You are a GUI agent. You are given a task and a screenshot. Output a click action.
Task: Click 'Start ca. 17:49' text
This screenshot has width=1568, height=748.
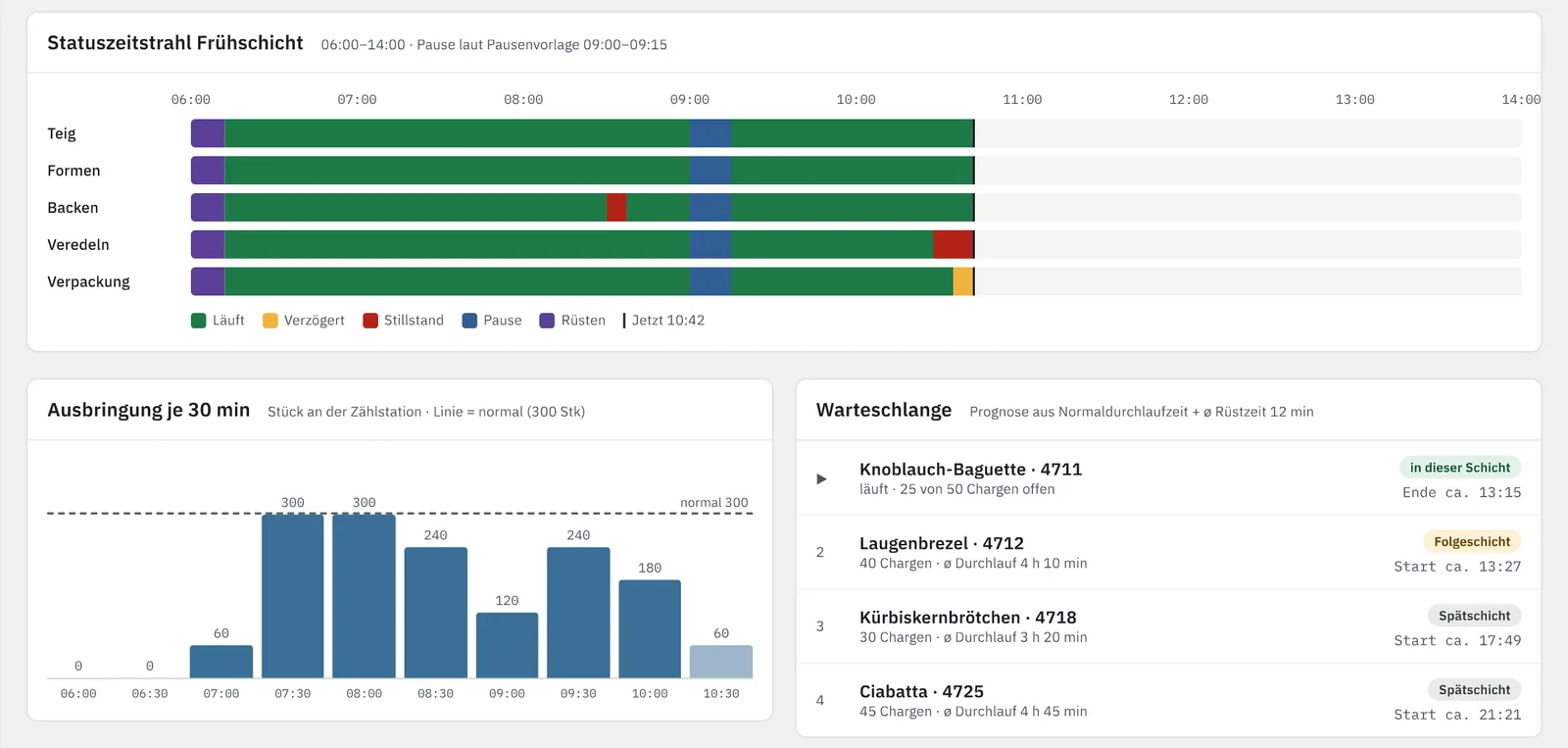pos(1458,641)
